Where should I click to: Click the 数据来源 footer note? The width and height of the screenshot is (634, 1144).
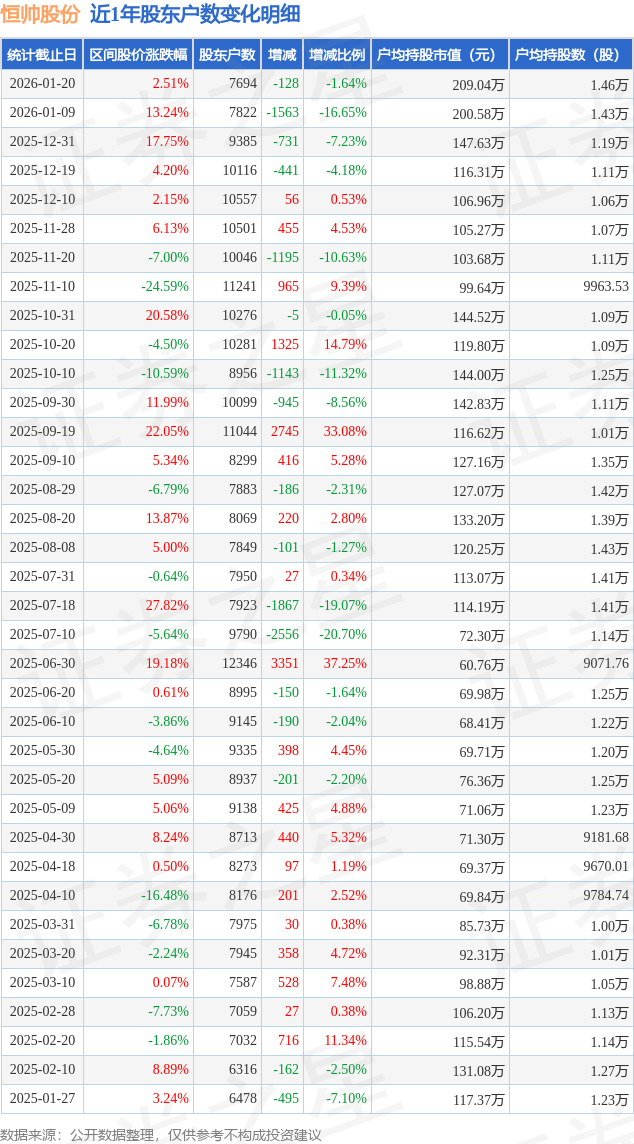(x=161, y=1134)
